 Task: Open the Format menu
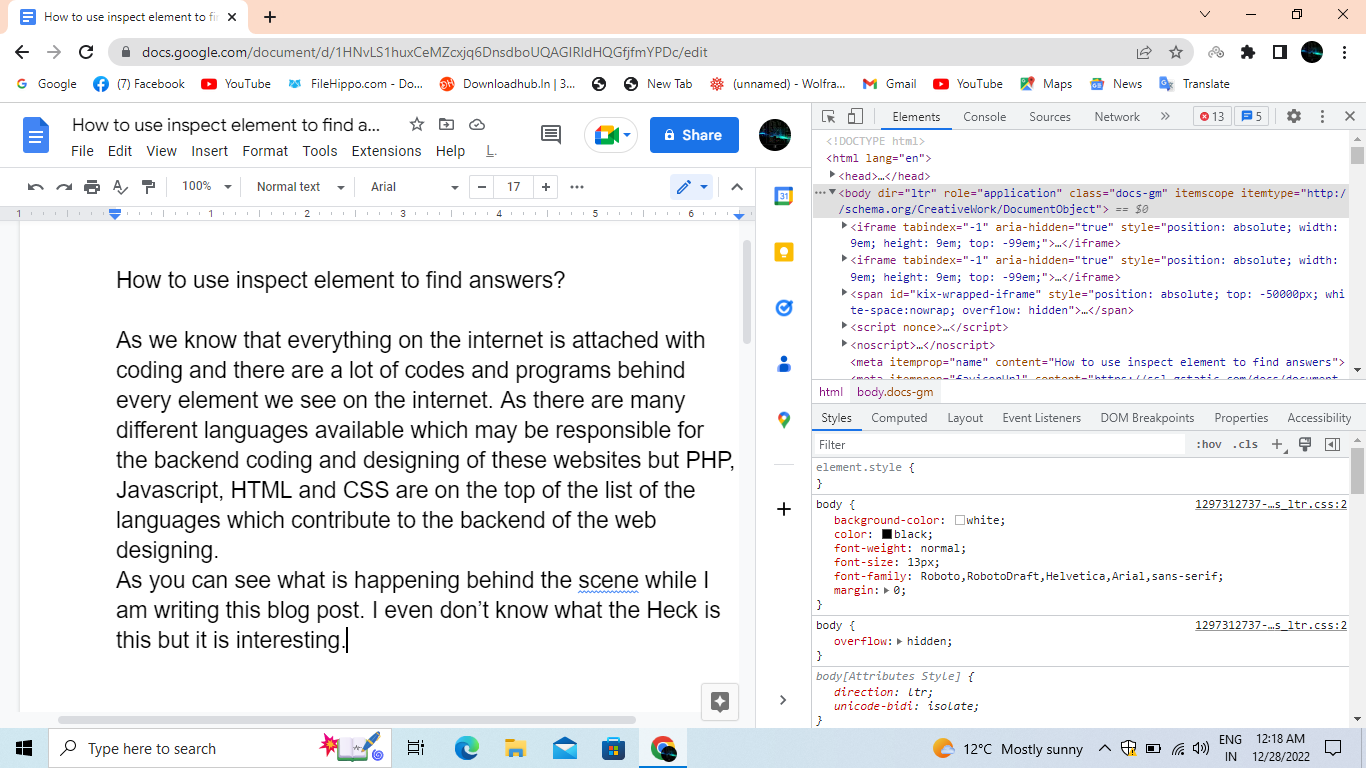pyautogui.click(x=265, y=151)
